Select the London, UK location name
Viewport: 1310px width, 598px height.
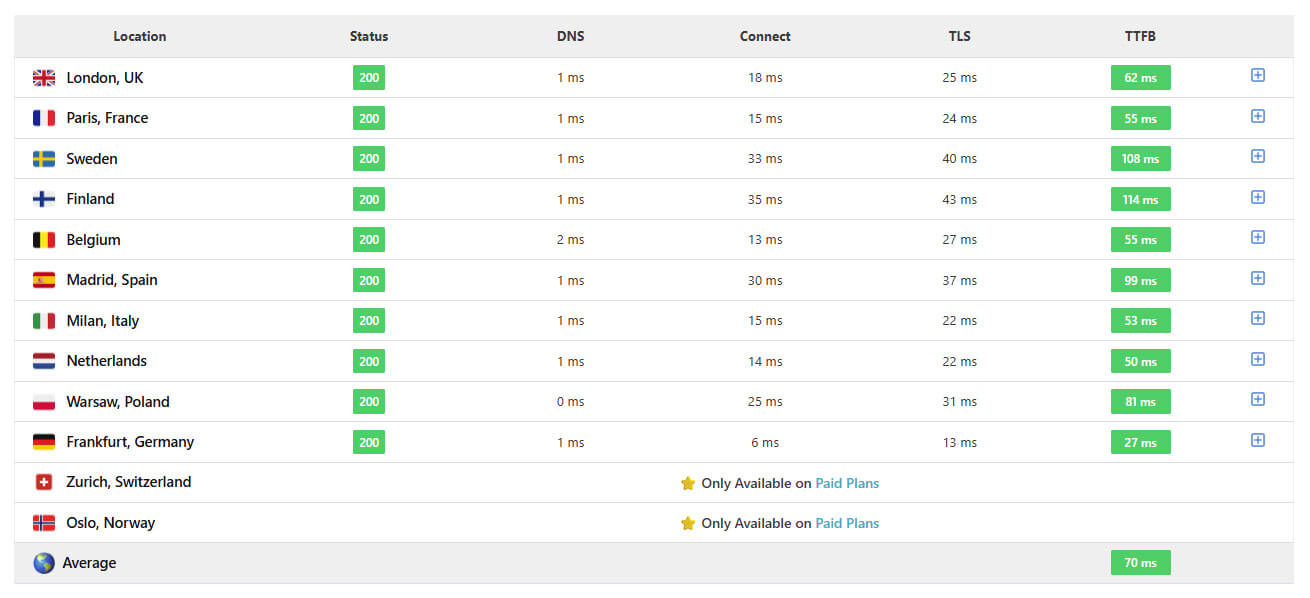pos(105,78)
